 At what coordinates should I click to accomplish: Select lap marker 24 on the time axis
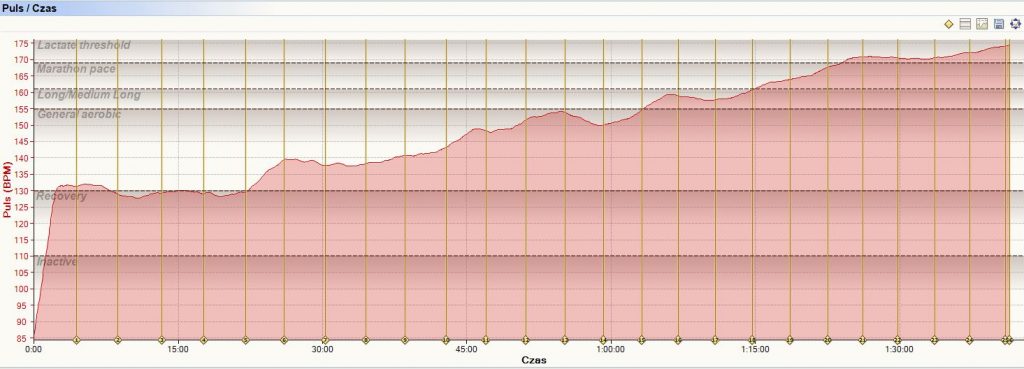tap(969, 340)
